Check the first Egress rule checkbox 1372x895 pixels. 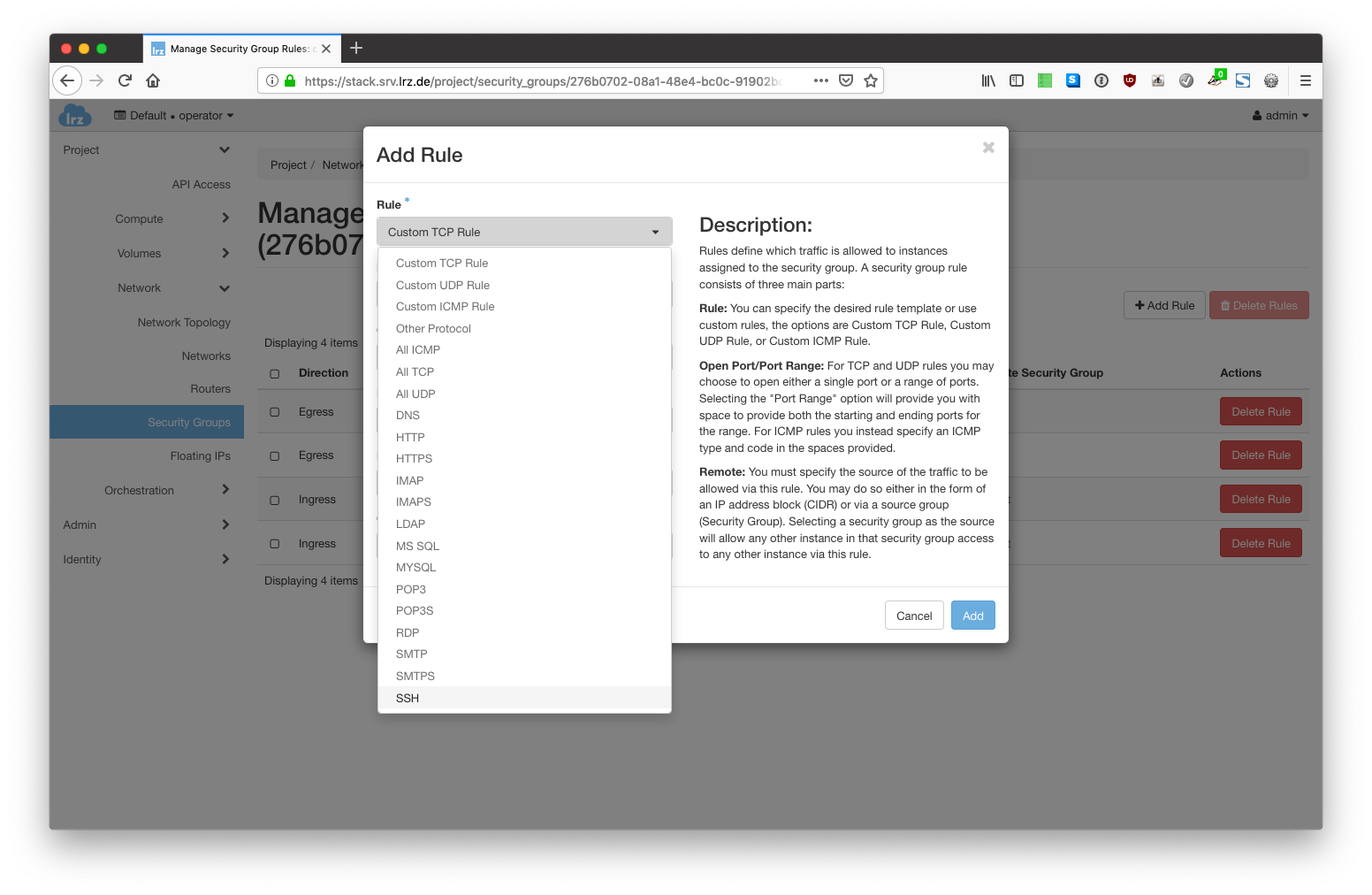(275, 412)
